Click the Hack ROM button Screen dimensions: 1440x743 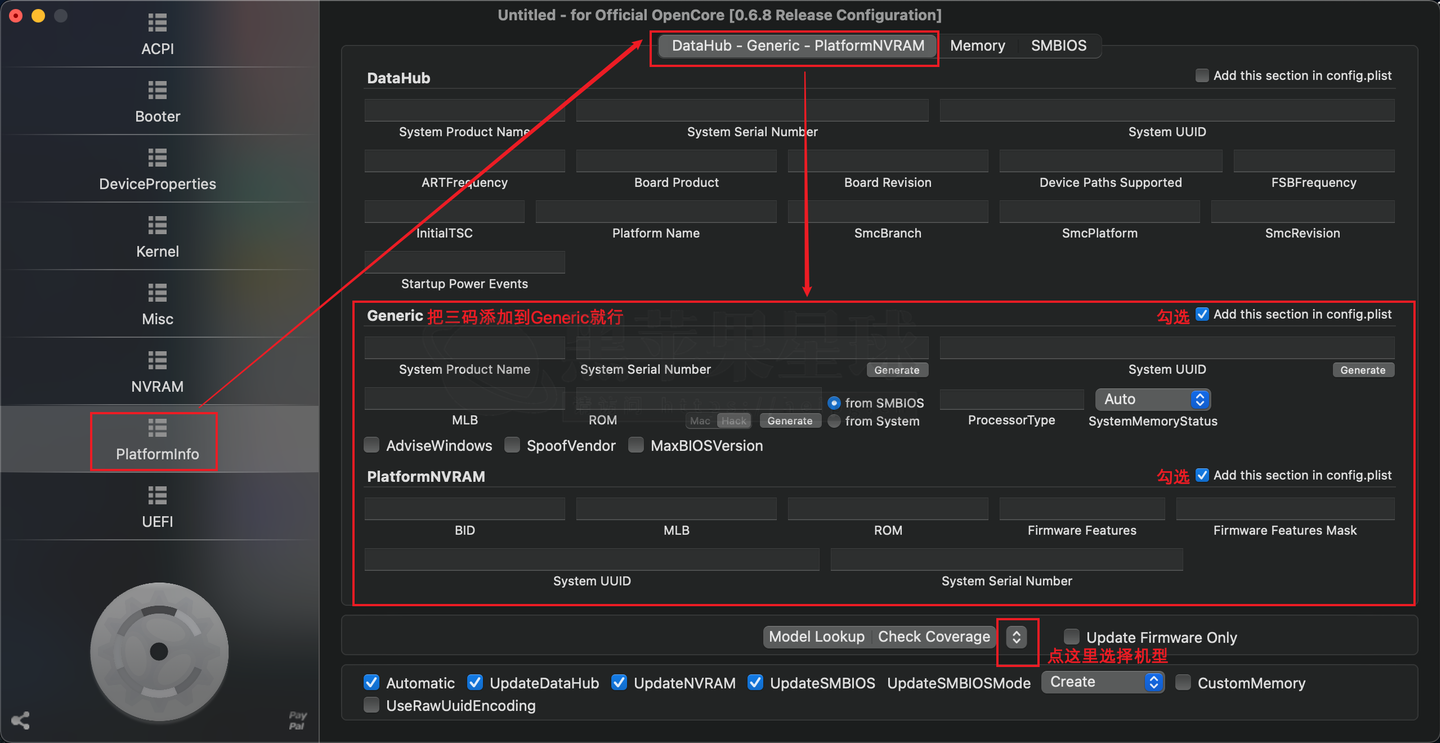pos(734,421)
